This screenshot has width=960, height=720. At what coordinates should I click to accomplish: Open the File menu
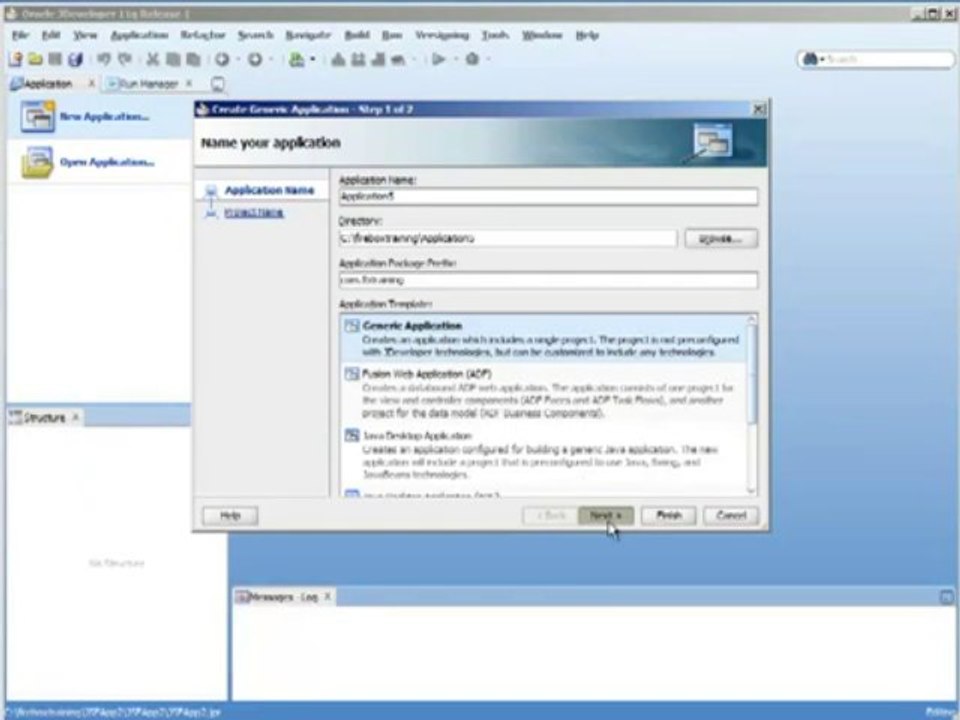[x=20, y=36]
